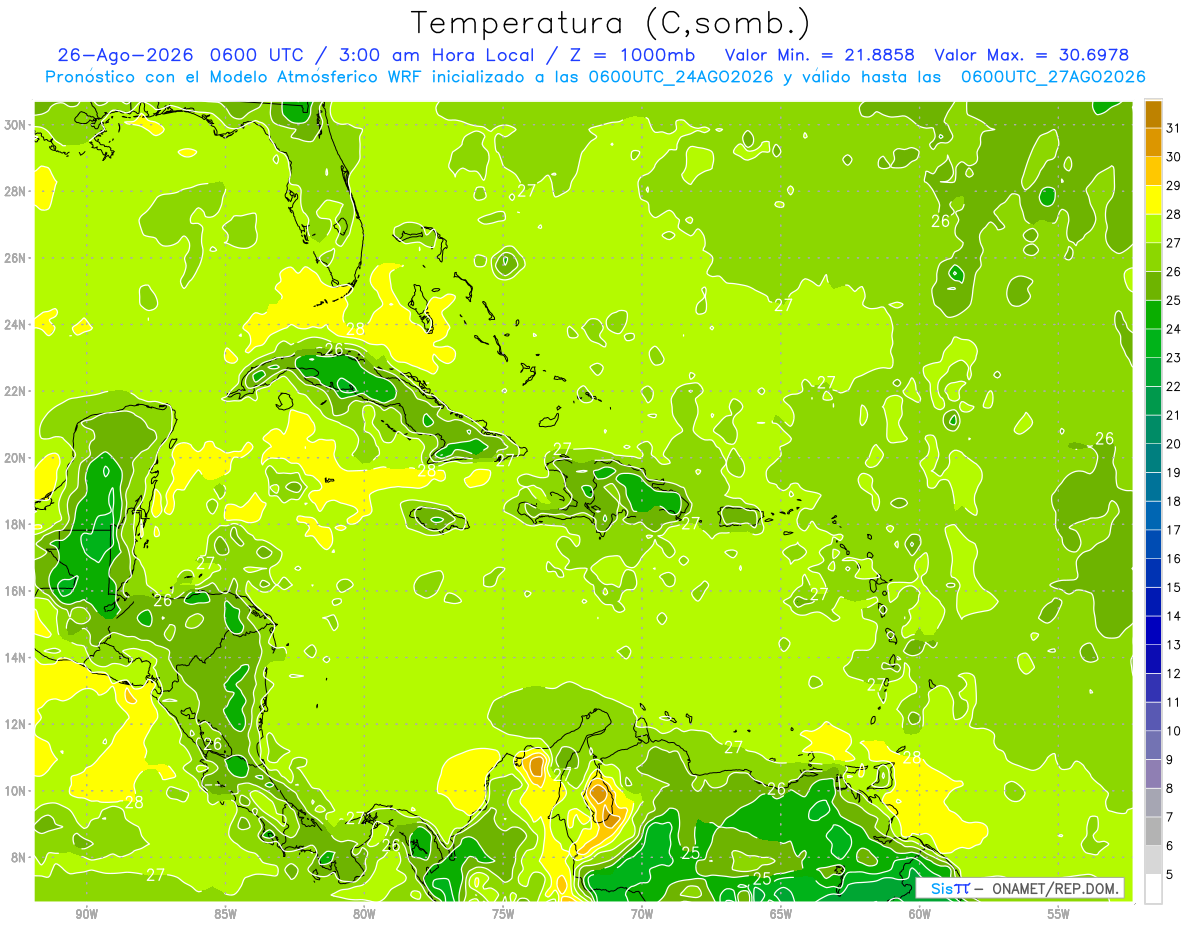Click the legend swatch between 25 and 26
Viewport: 1200px width, 927px height.
click(x=1153, y=286)
